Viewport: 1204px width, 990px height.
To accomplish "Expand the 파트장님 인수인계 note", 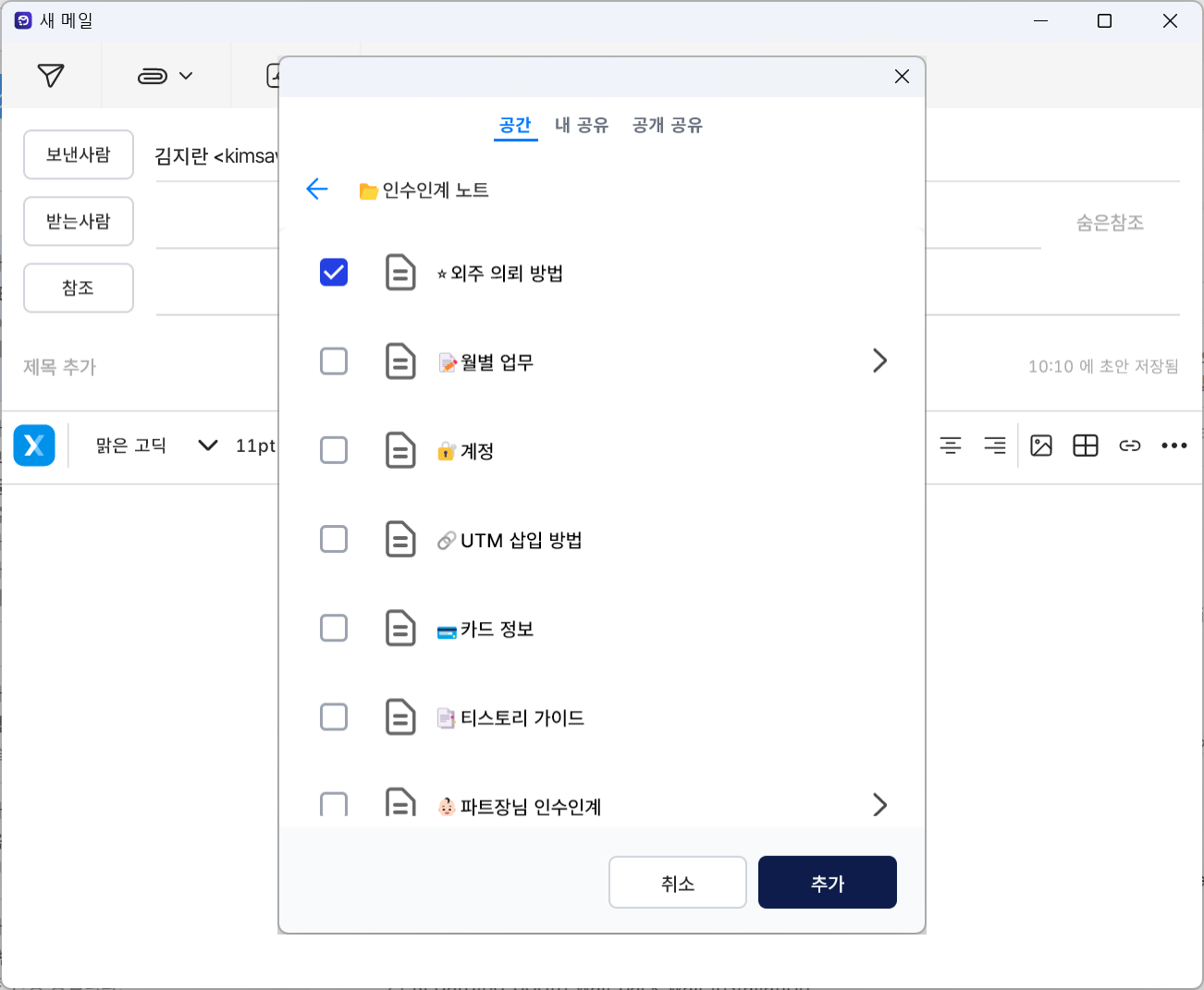I will click(879, 804).
